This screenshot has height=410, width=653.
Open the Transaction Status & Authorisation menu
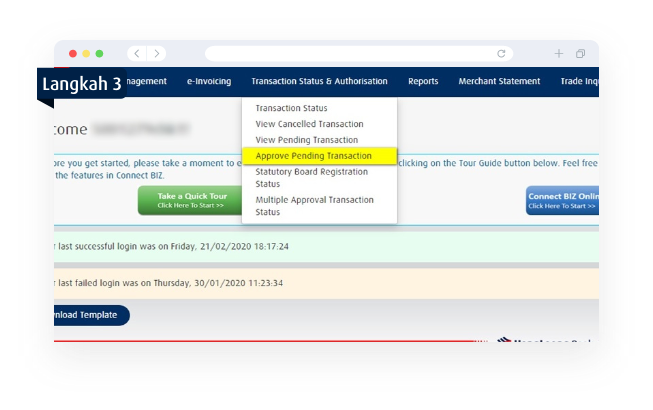319,81
